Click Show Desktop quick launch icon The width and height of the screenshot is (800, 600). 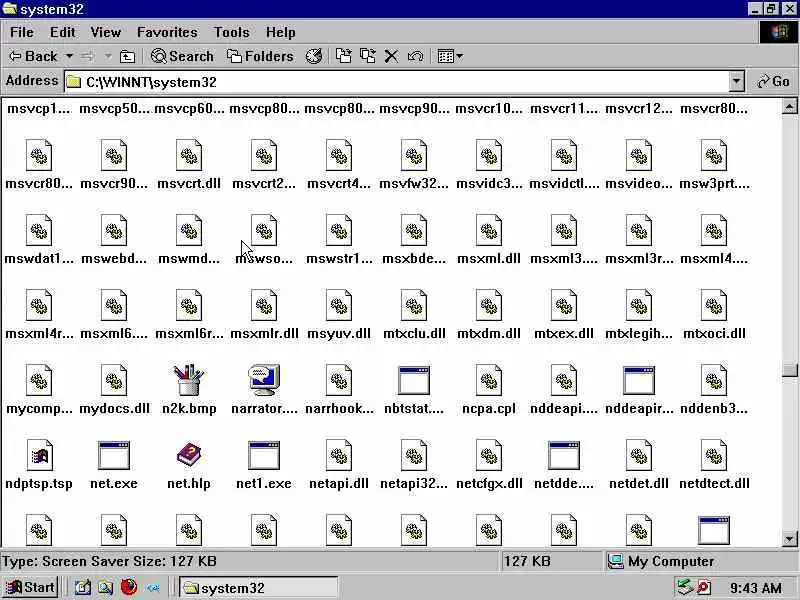[83, 588]
